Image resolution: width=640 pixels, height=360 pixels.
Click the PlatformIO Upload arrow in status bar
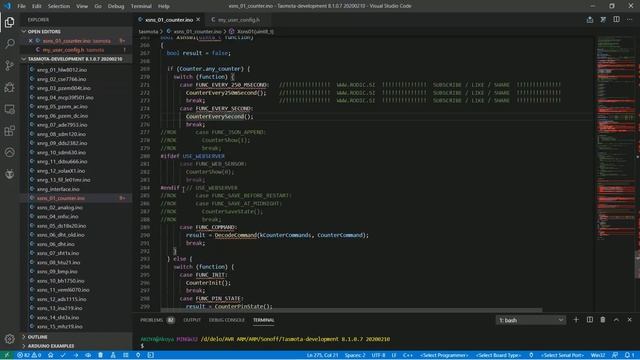(76, 355)
